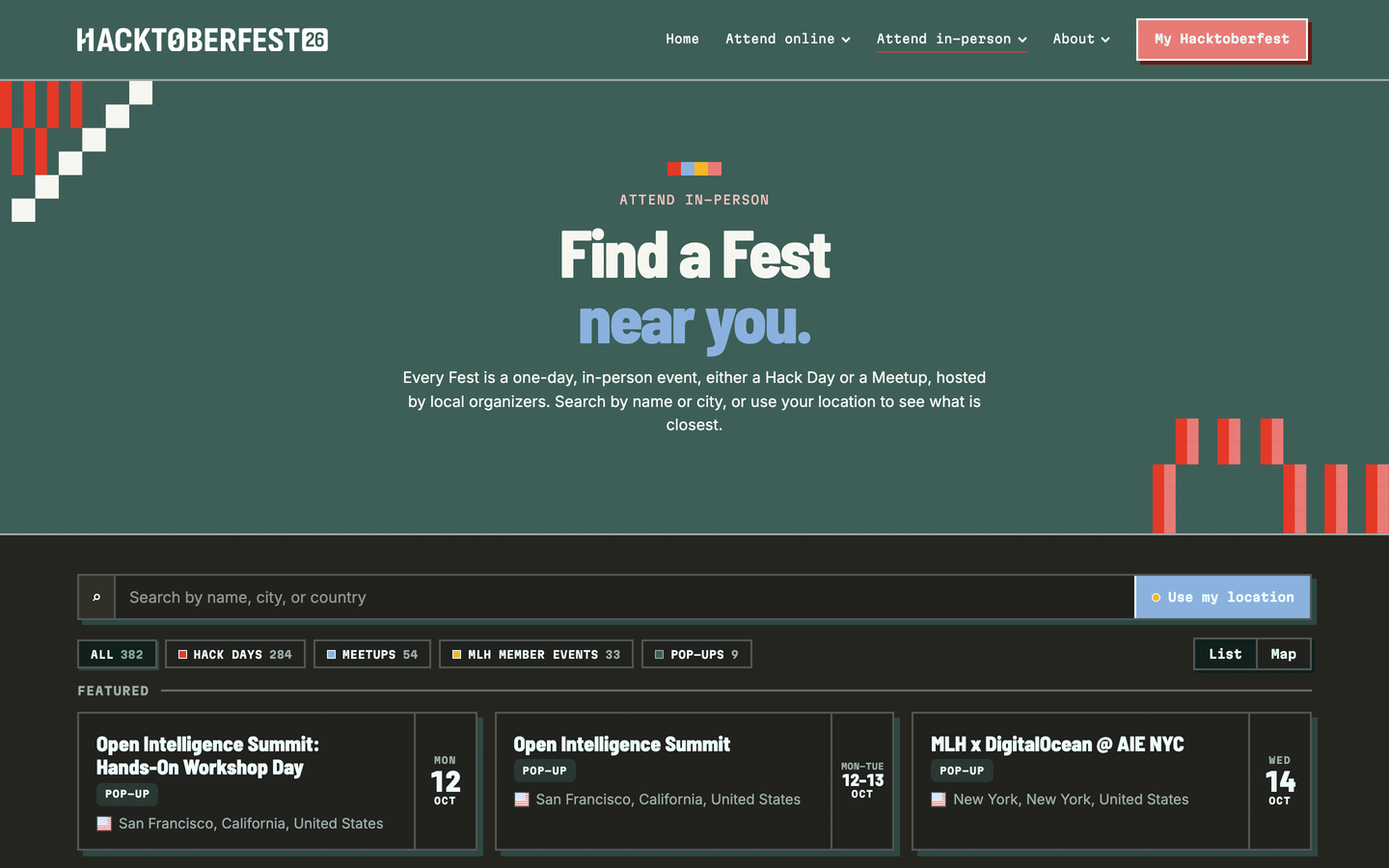
Task: Open MLH x DigitalOcean @ AIE NYC
Action: [1057, 745]
